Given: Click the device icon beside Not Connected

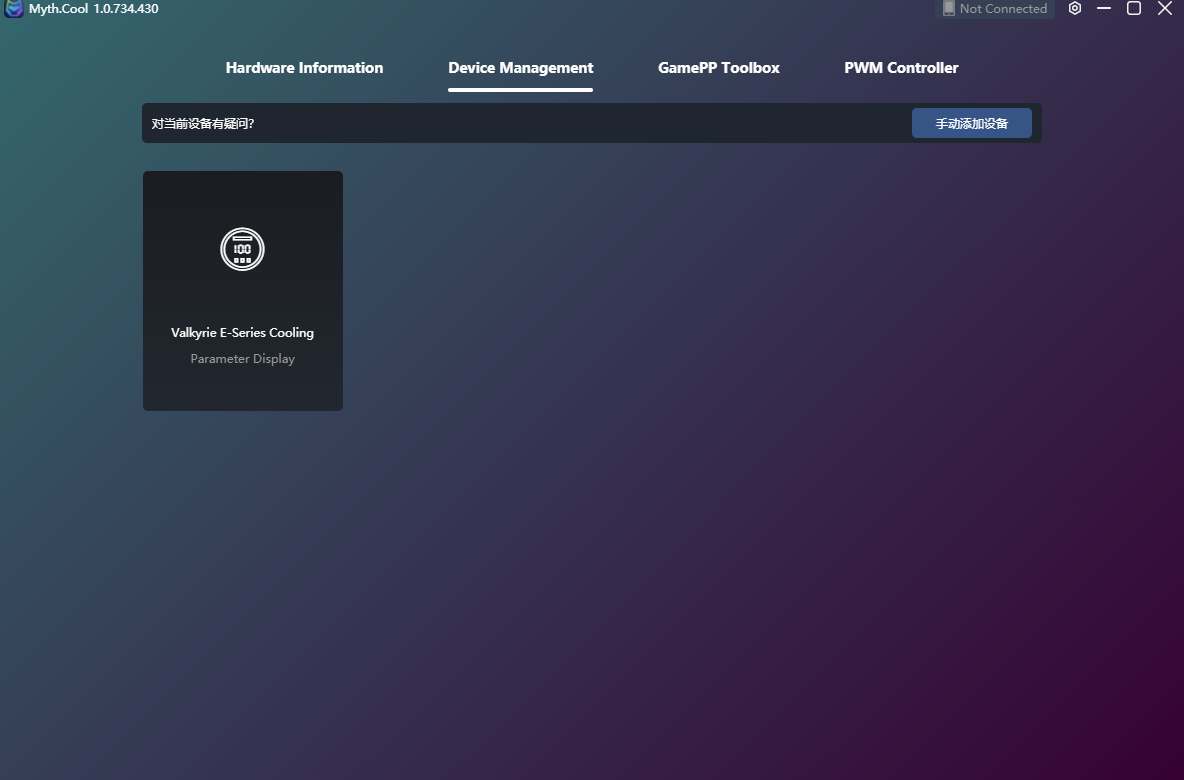Looking at the screenshot, I should coord(948,8).
